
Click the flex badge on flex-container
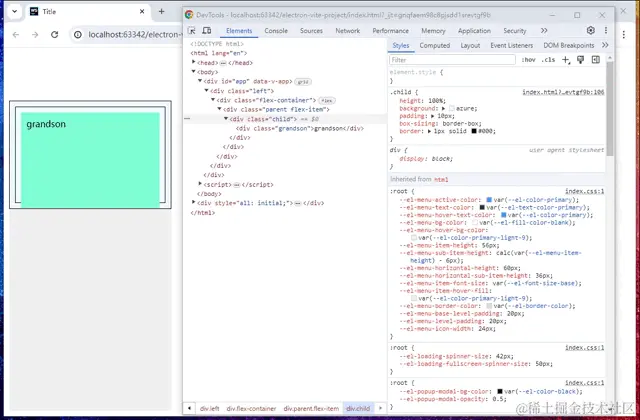327,100
